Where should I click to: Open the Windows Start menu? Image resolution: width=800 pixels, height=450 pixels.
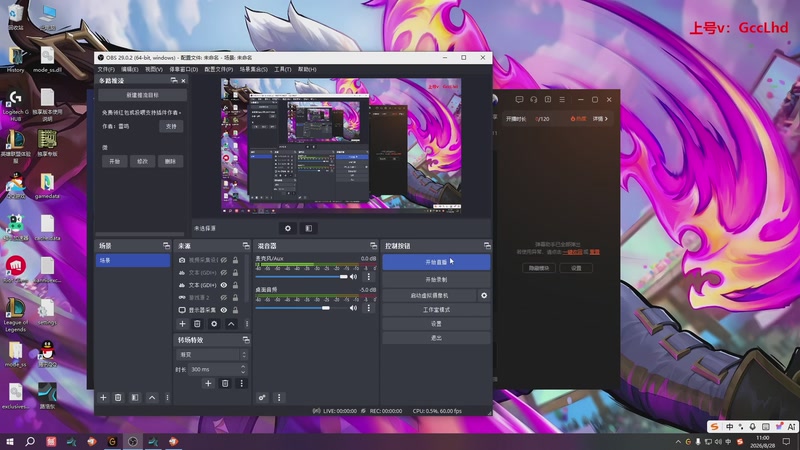[10, 441]
